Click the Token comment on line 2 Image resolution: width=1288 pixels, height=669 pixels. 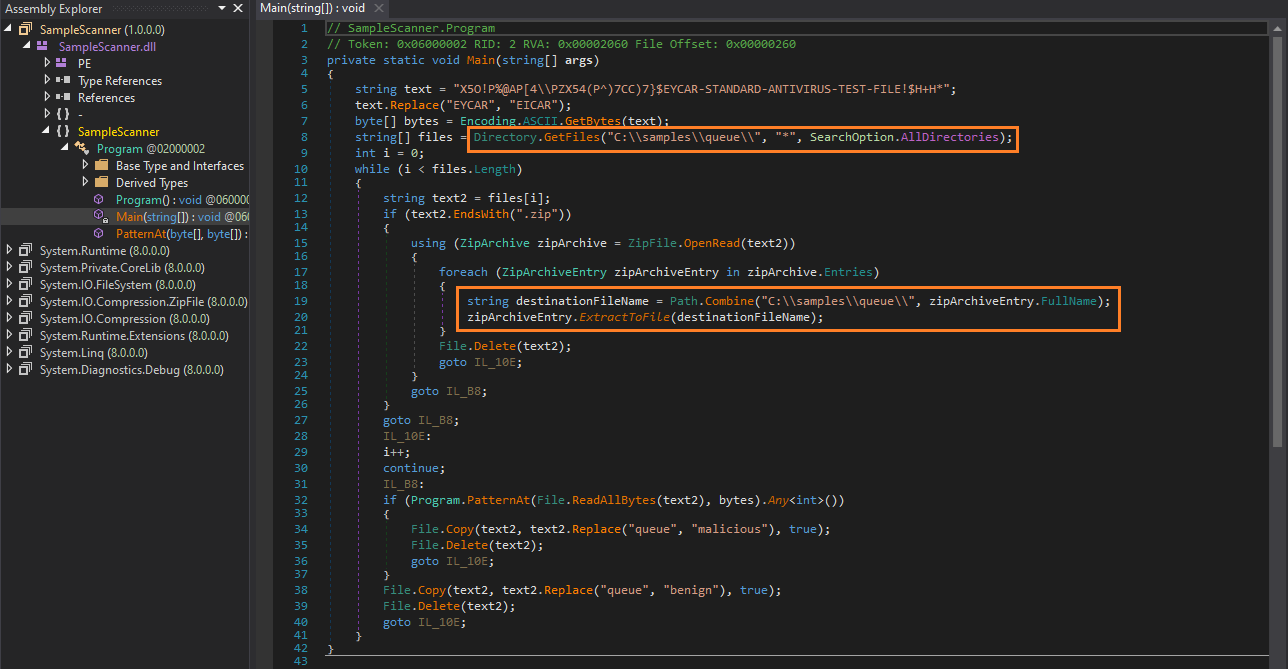[x=561, y=44]
